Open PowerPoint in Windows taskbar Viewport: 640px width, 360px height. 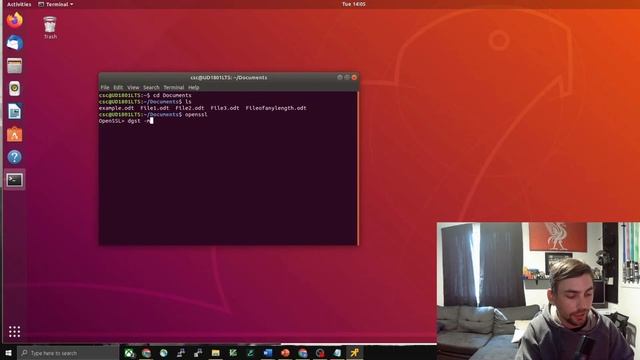pos(285,353)
